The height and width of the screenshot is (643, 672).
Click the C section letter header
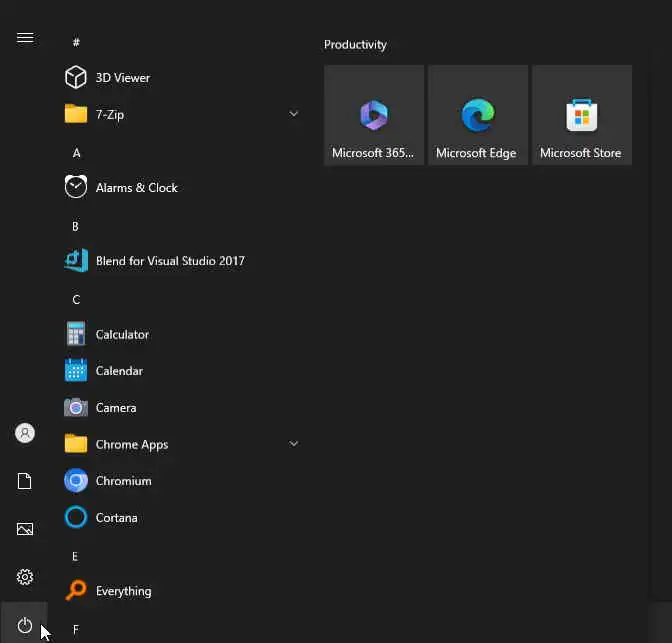pyautogui.click(x=76, y=299)
